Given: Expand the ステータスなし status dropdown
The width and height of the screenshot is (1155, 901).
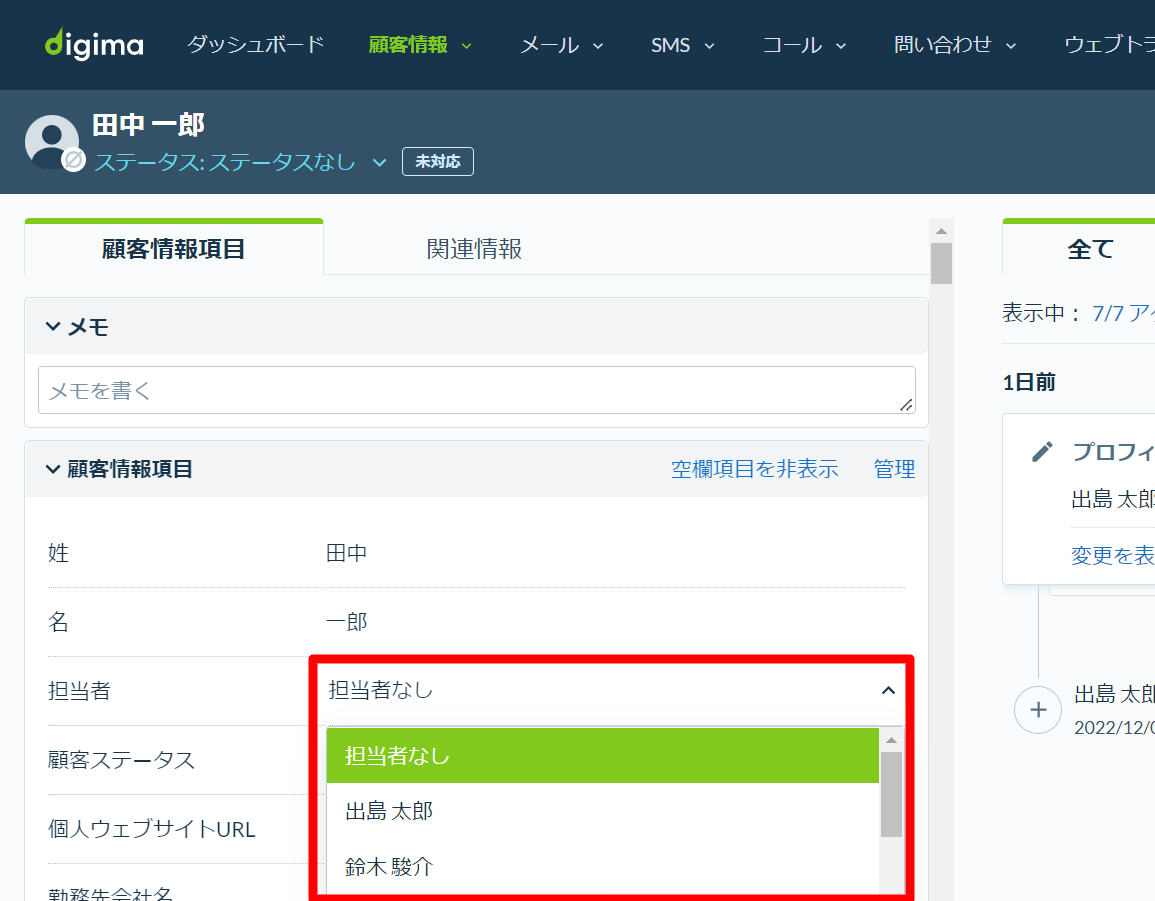Looking at the screenshot, I should coord(240,161).
